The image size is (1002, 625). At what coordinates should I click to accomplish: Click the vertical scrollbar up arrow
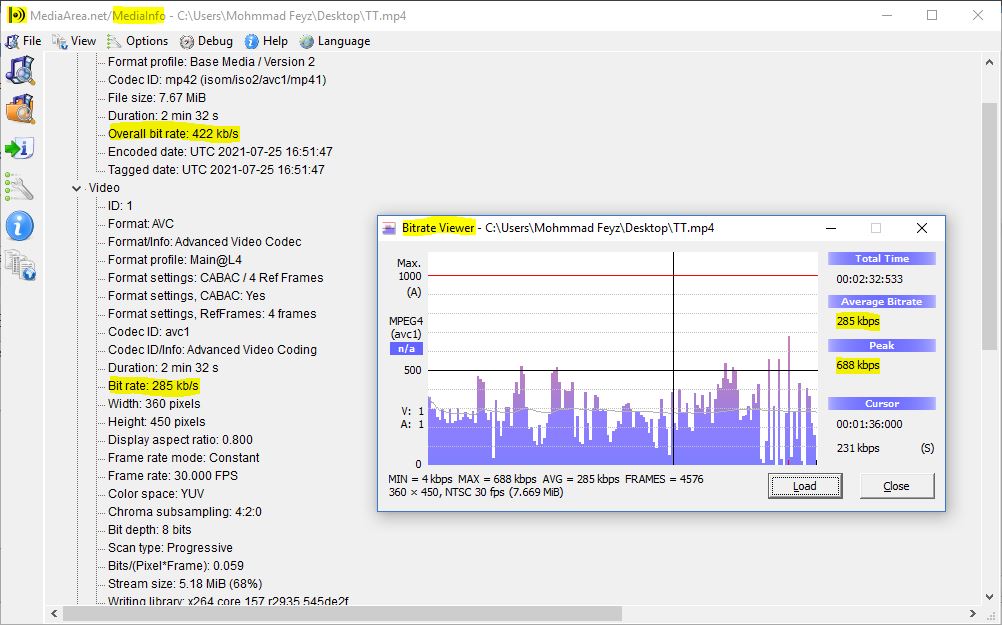point(989,63)
